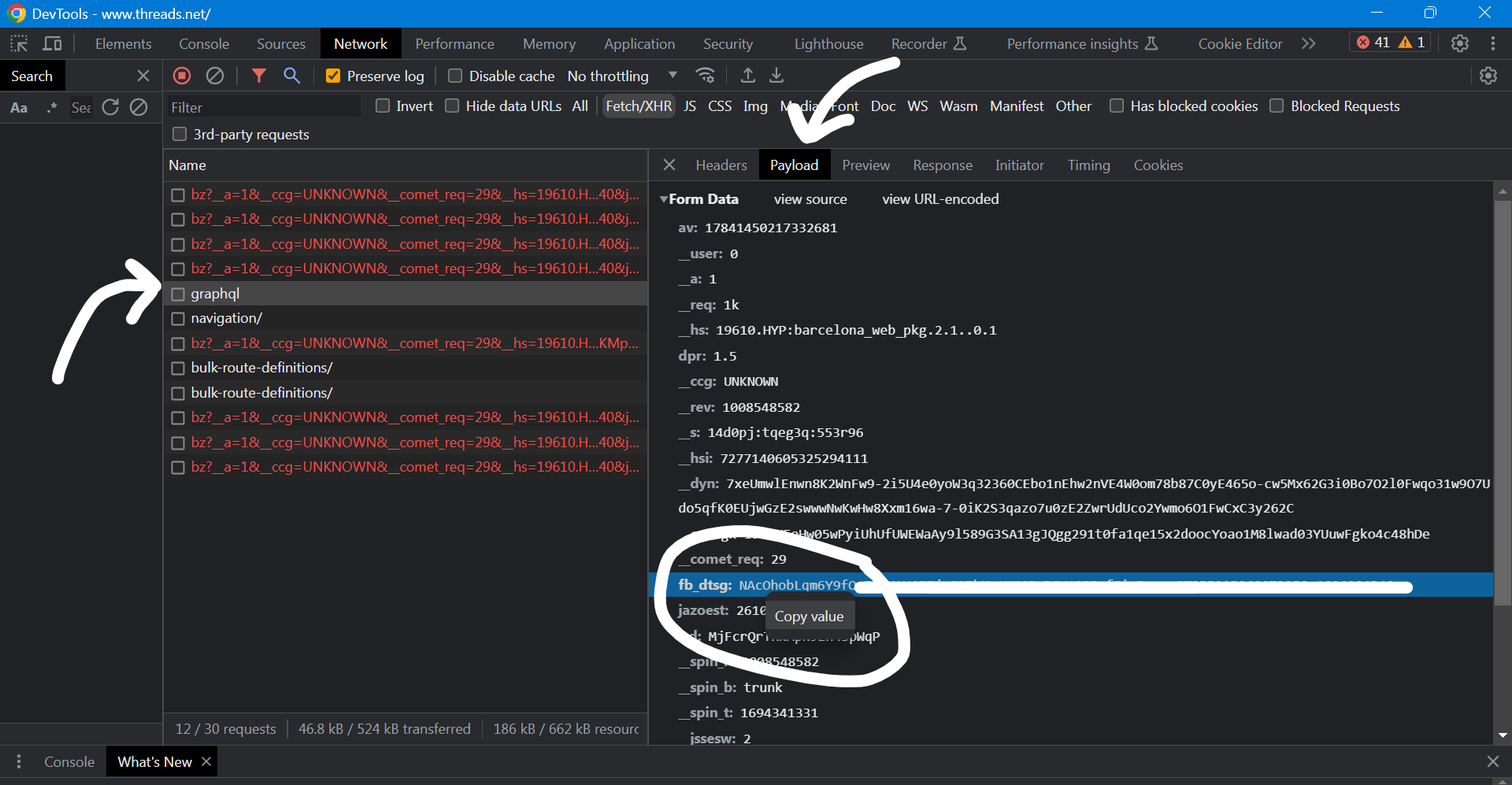Enable Disable cache checkbox
The height and width of the screenshot is (785, 1512).
pyautogui.click(x=455, y=76)
